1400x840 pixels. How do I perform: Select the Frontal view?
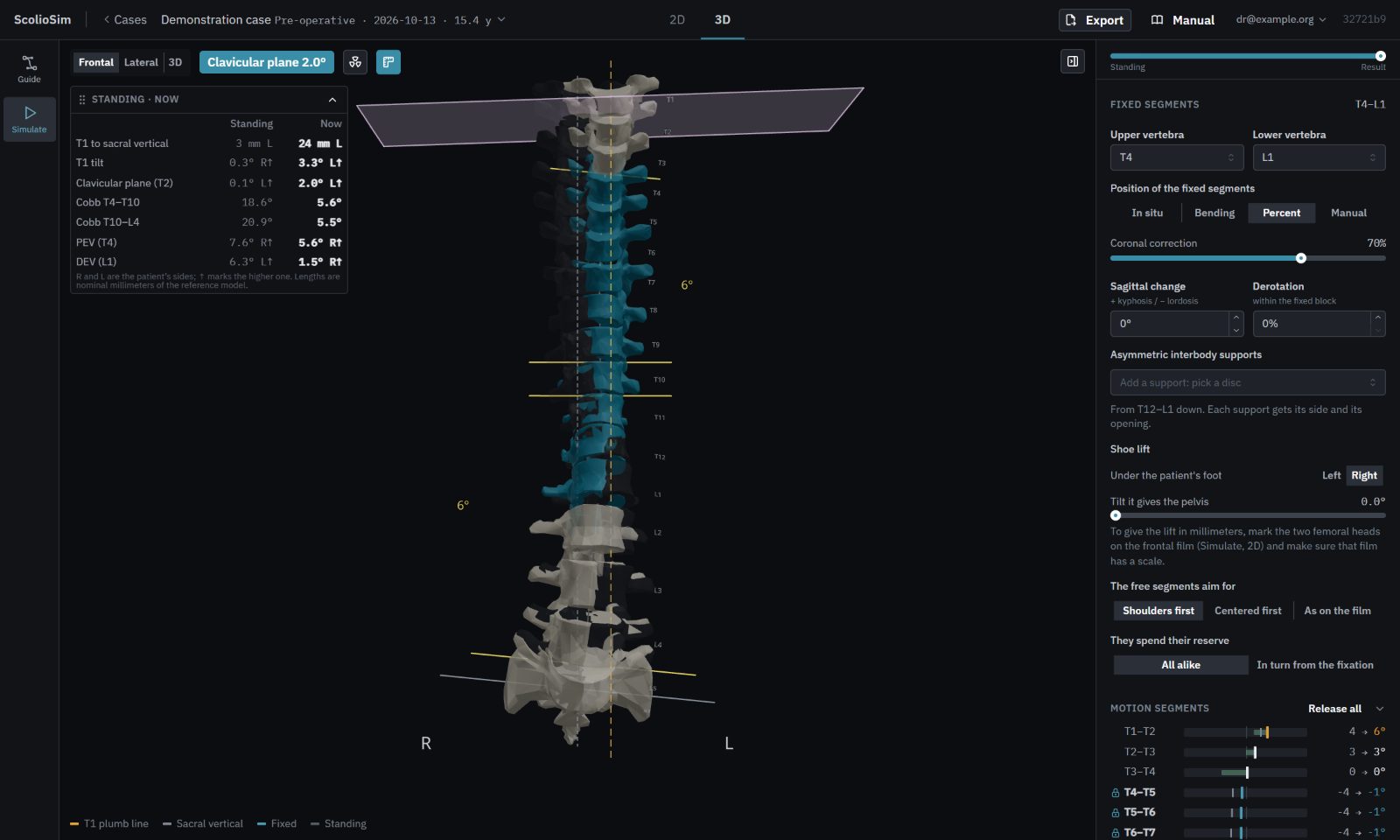tap(96, 62)
